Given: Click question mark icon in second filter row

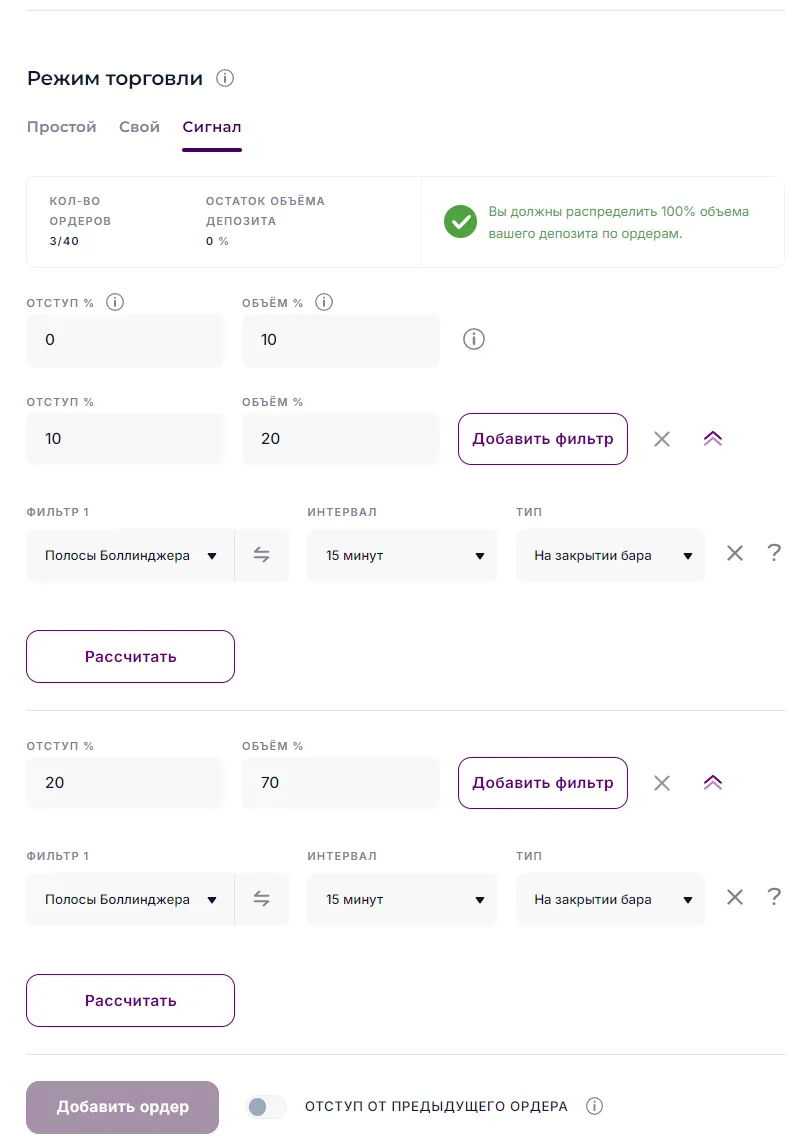Looking at the screenshot, I should coord(775,897).
